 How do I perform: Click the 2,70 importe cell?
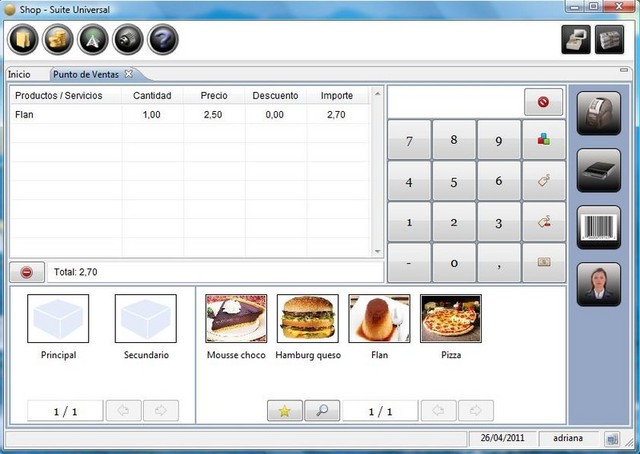point(336,115)
